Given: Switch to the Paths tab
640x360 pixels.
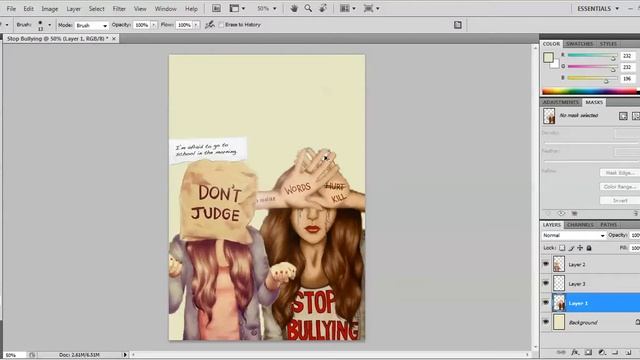Looking at the screenshot, I should pyautogui.click(x=608, y=224).
